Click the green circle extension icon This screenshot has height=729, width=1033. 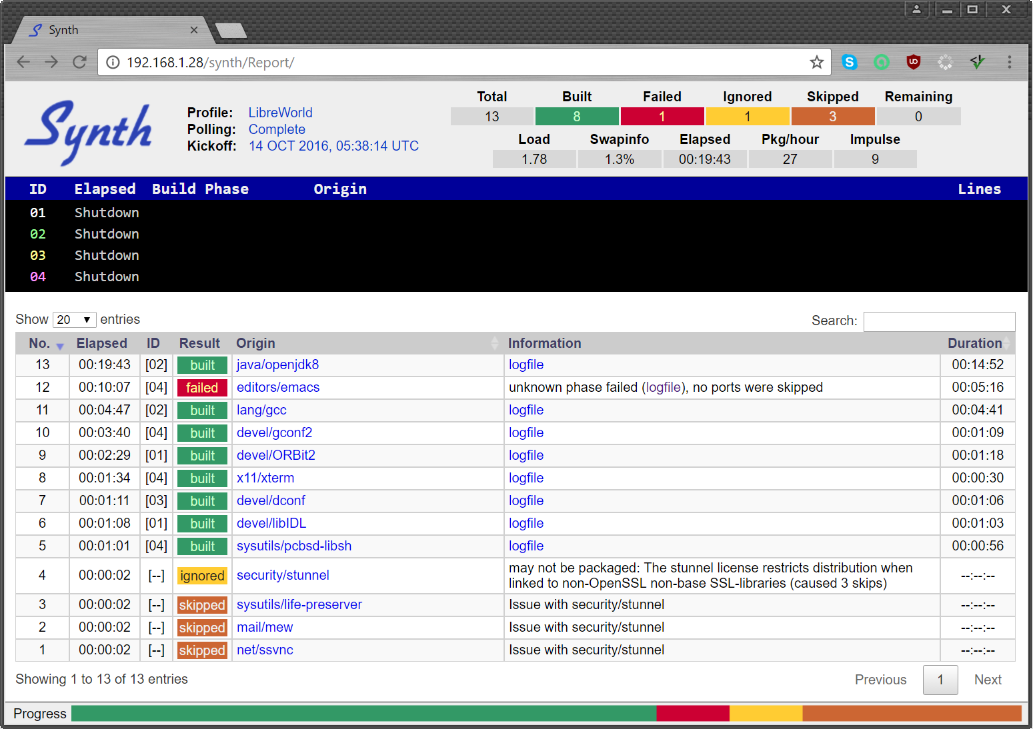[x=881, y=62]
